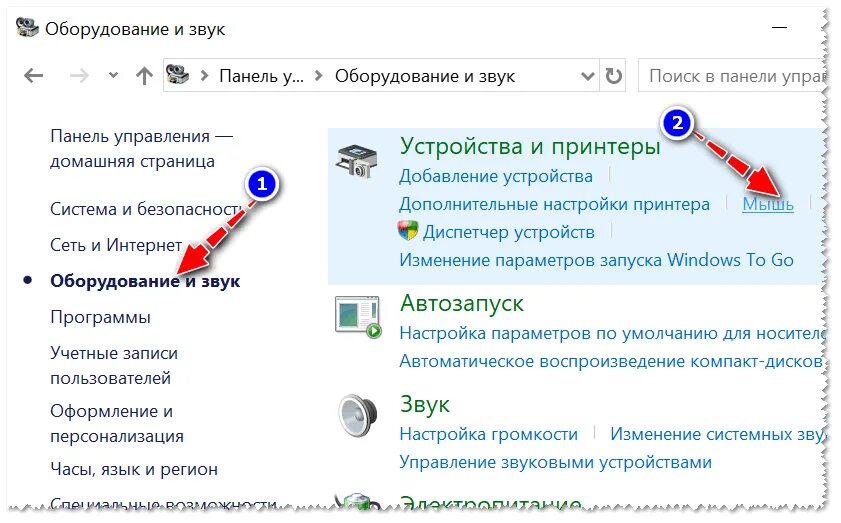Open "Программы" category
This screenshot has height=523, width=841.
click(100, 317)
